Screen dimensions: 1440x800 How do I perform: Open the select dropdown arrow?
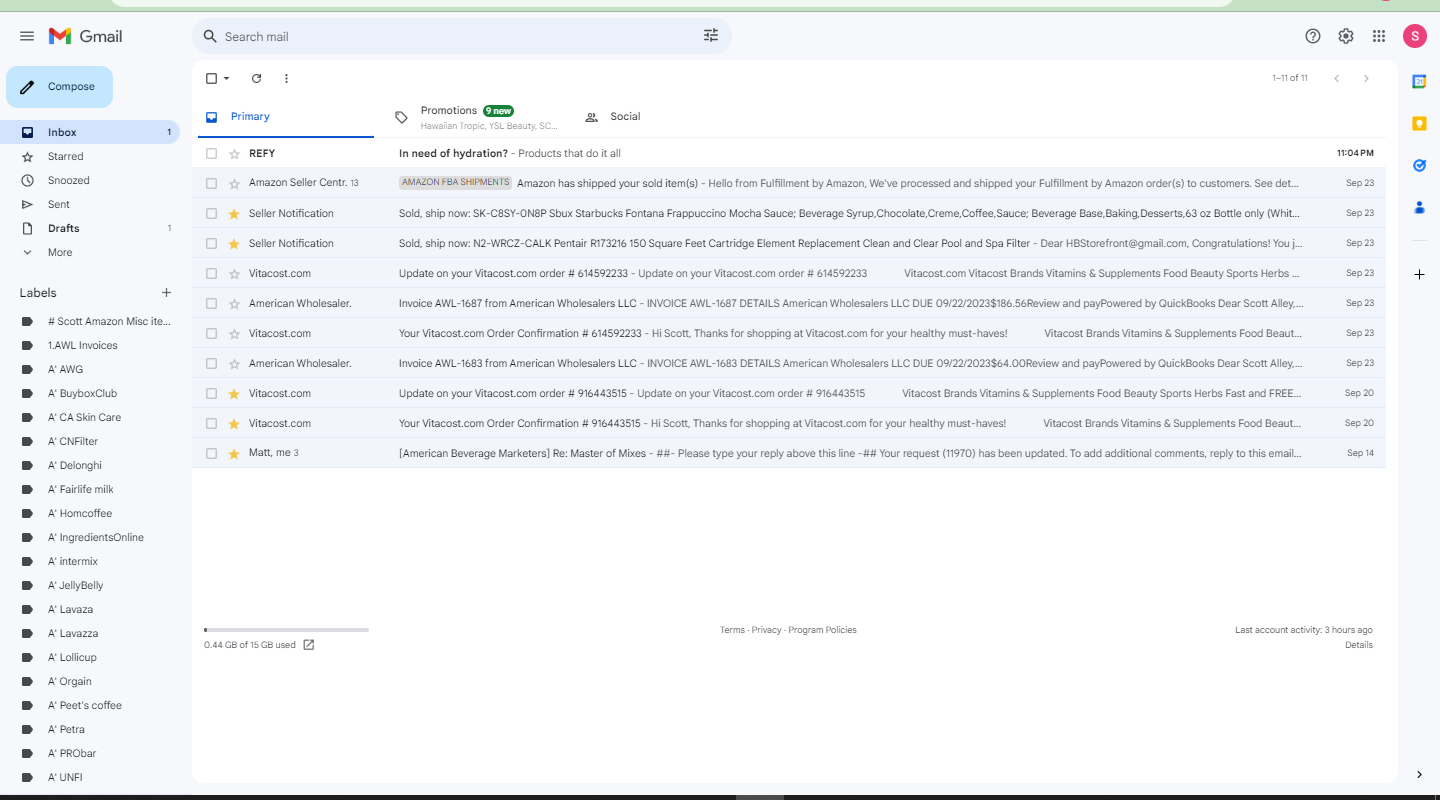coord(226,78)
